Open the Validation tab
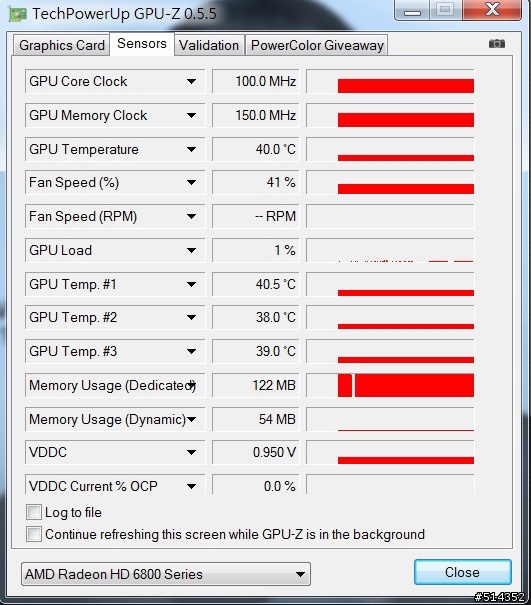The image size is (531, 605). 209,45
